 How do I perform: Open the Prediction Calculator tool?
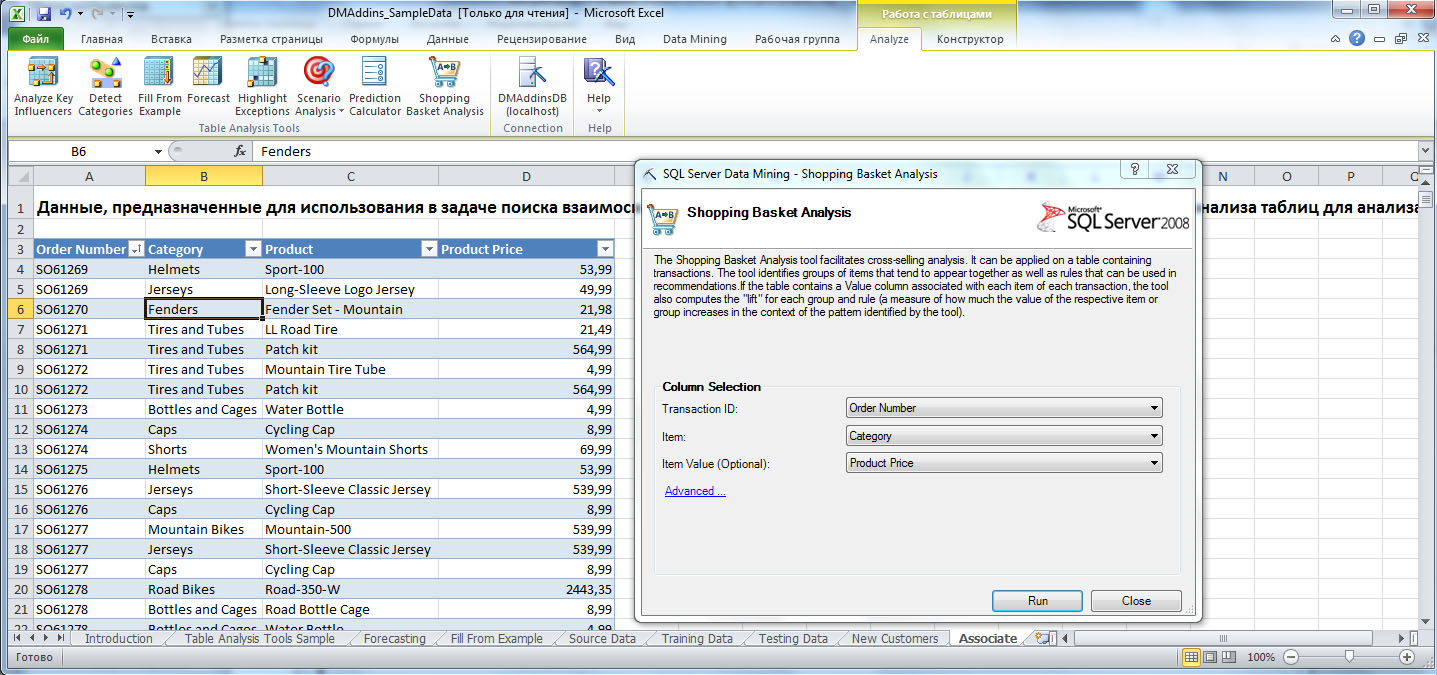(375, 87)
